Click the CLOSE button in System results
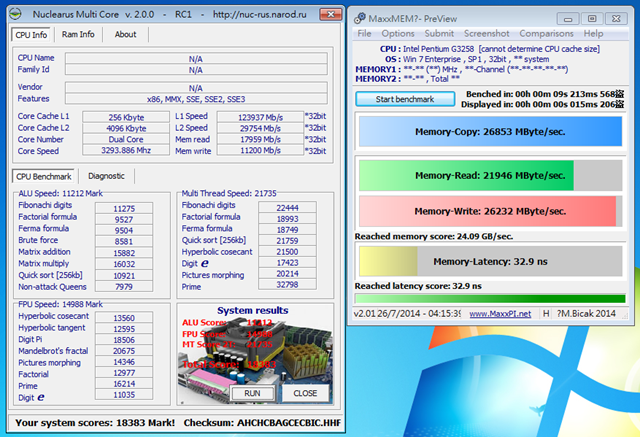Screen dimensions: 640x437 [x=305, y=393]
